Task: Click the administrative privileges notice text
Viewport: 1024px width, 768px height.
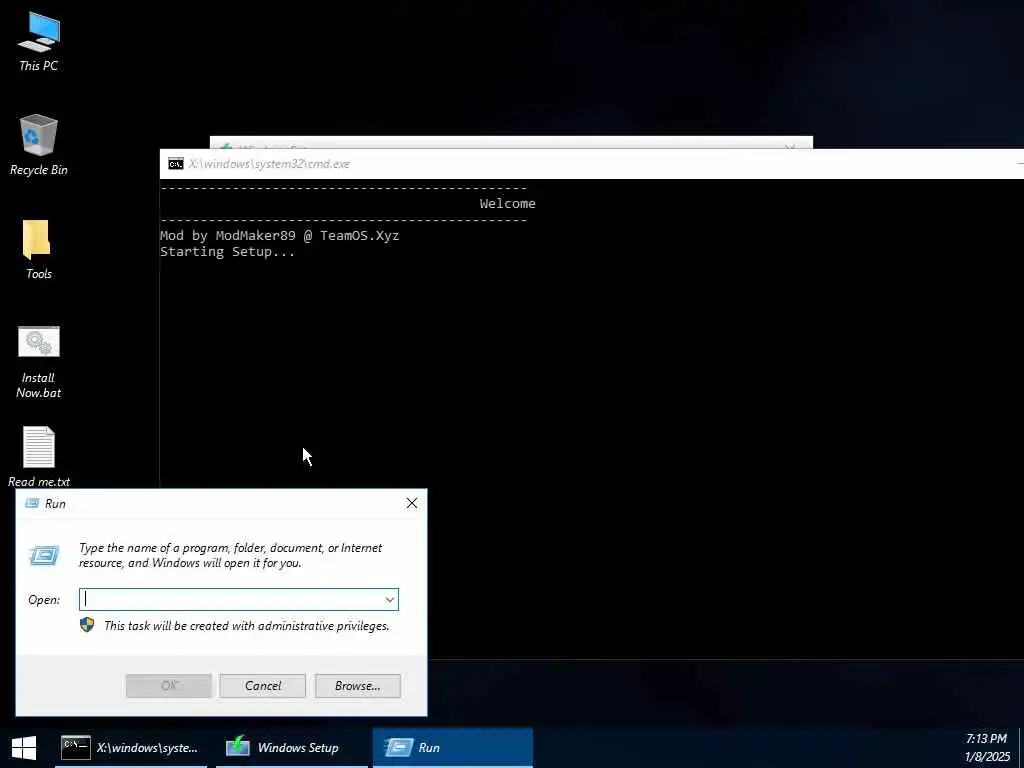Action: click(247, 626)
